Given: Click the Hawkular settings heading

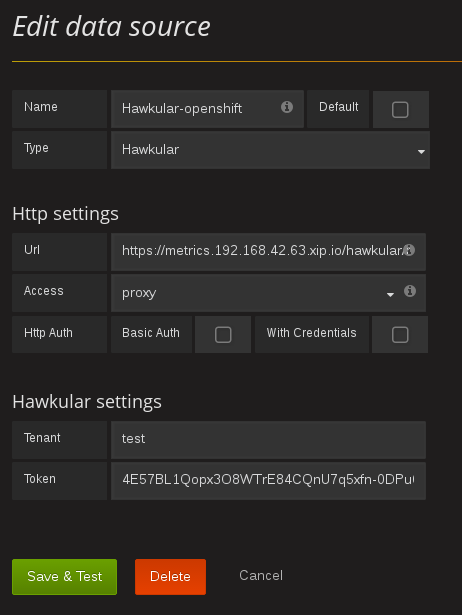Looking at the screenshot, I should click(87, 402).
